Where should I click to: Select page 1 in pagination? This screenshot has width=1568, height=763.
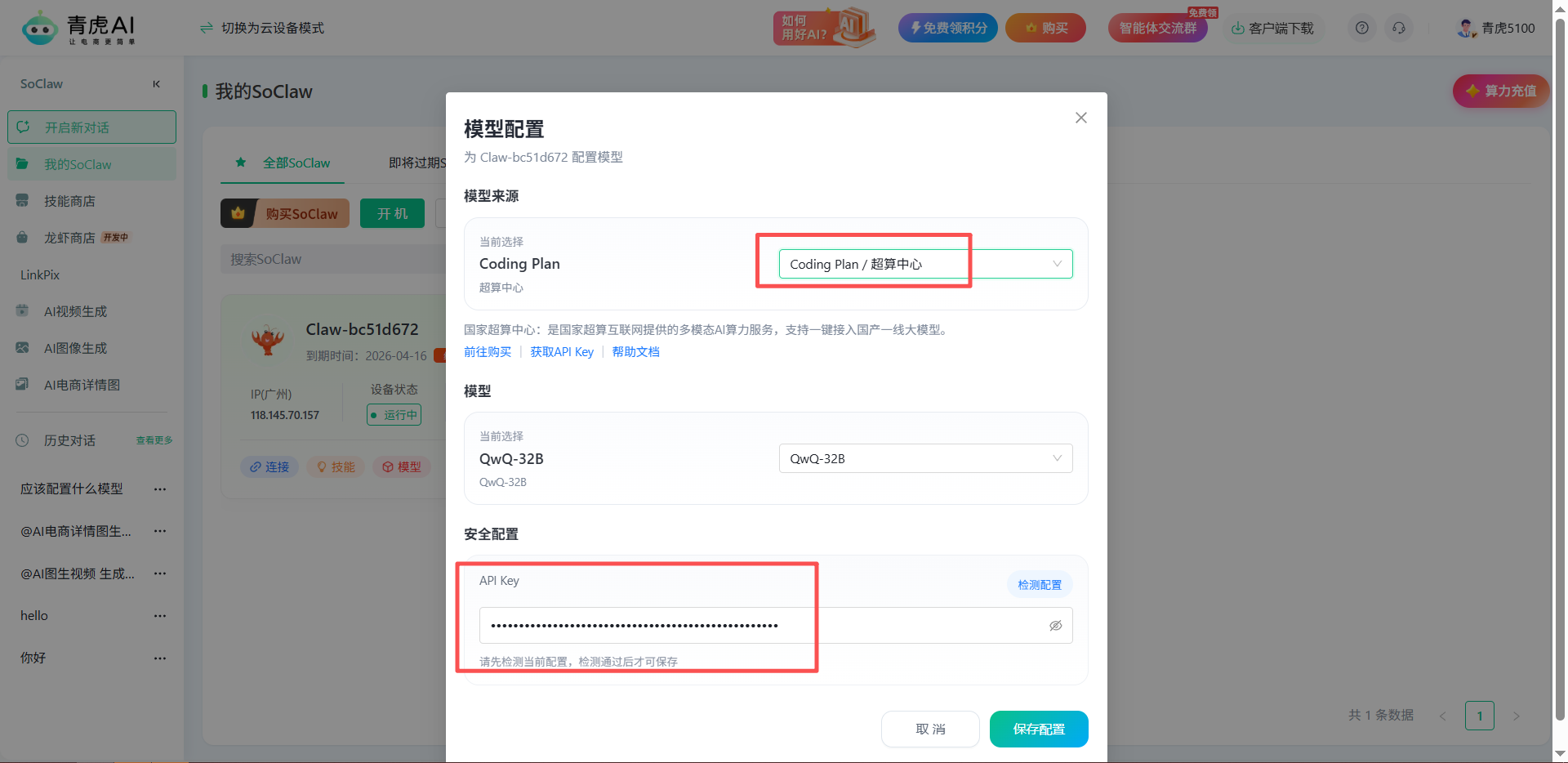coord(1479,716)
